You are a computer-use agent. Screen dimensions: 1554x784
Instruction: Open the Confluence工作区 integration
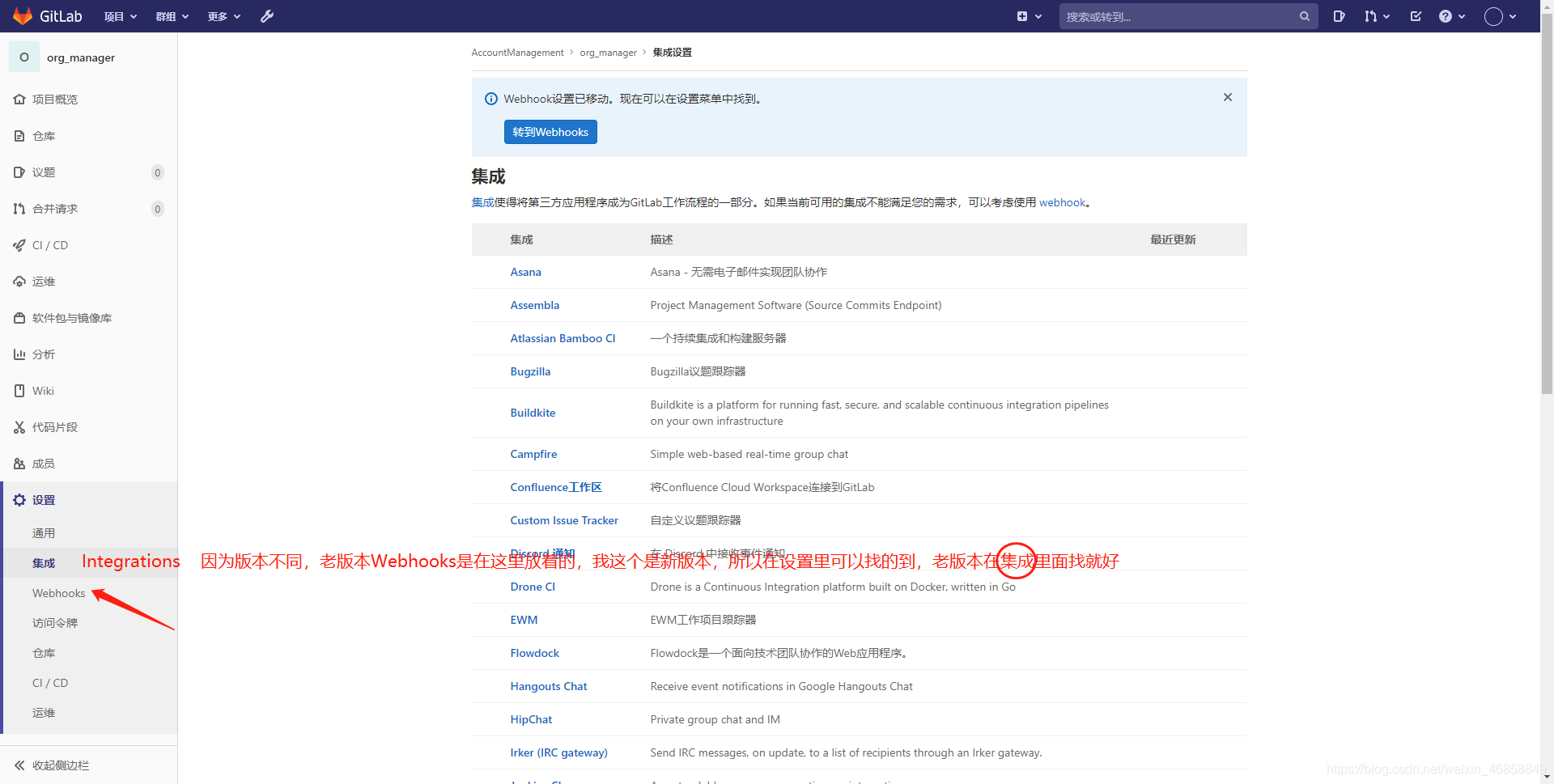pos(556,487)
